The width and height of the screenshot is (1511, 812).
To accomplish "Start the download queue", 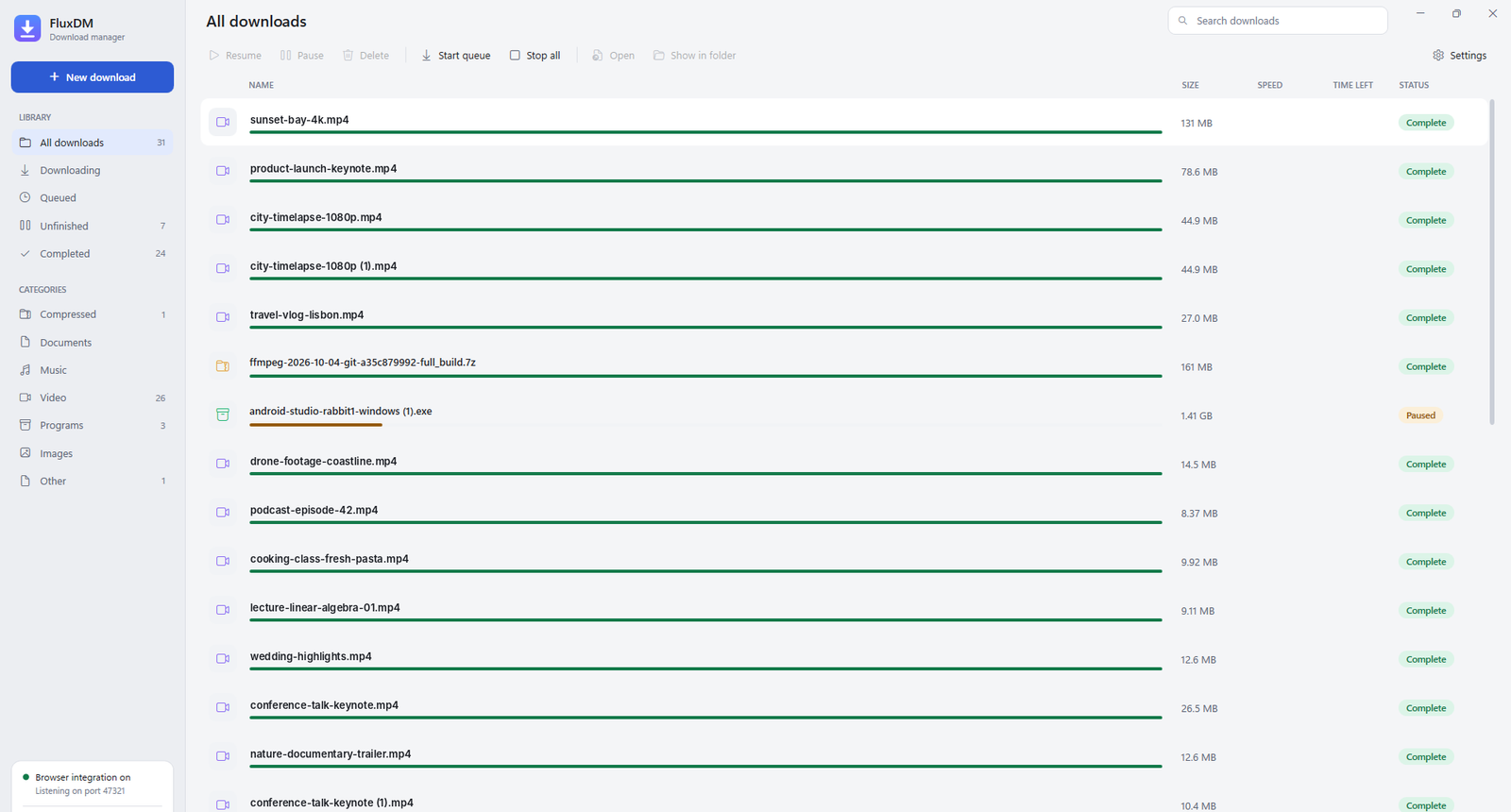I will [456, 56].
